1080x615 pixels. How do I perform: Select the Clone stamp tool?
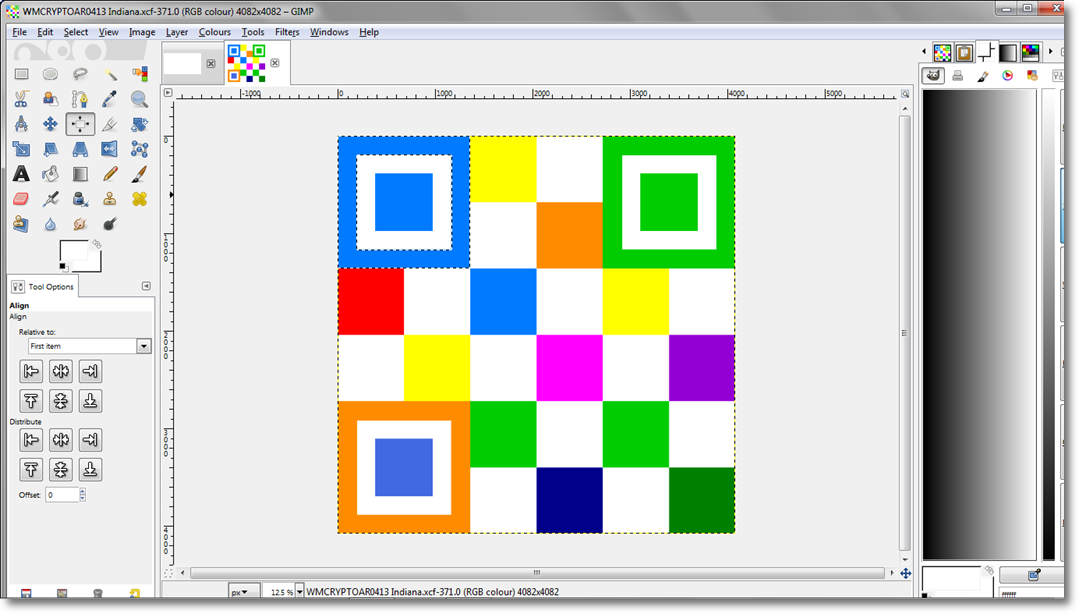click(110, 199)
